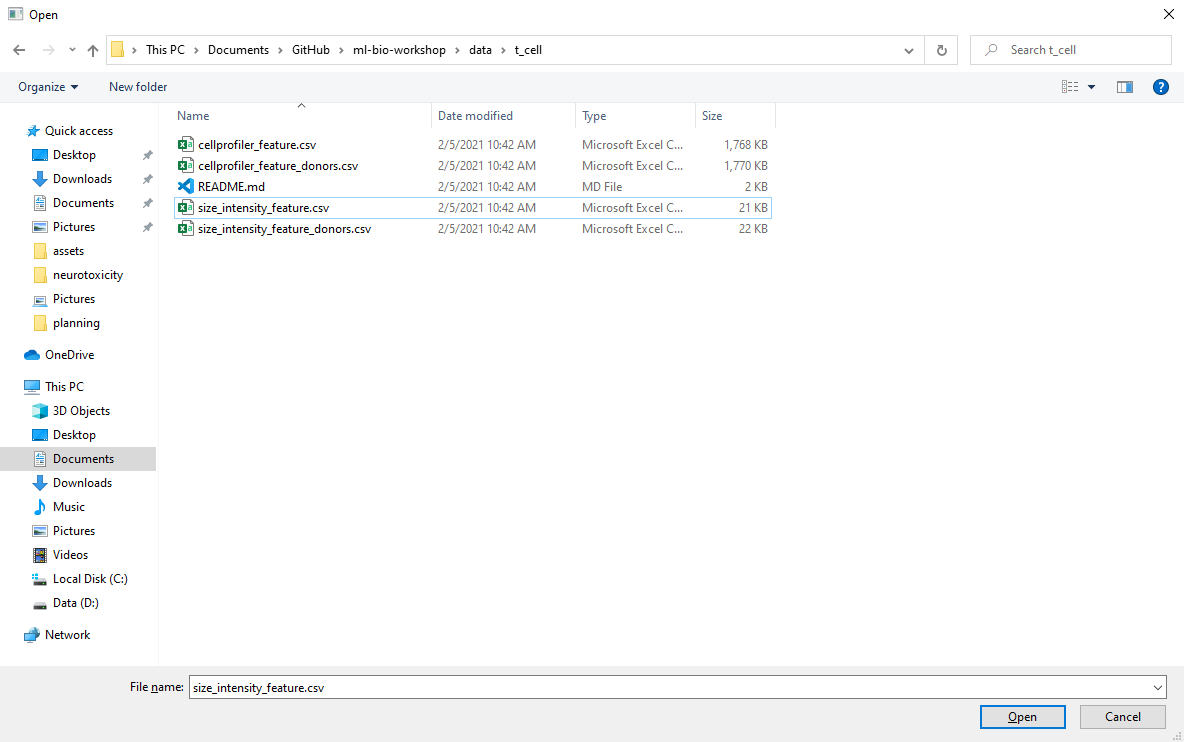Click the Open button
1184x742 pixels.
point(1022,717)
